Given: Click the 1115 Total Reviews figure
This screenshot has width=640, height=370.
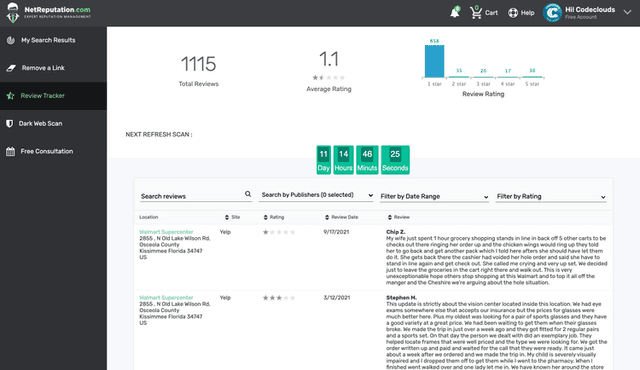Looking at the screenshot, I should click(198, 64).
